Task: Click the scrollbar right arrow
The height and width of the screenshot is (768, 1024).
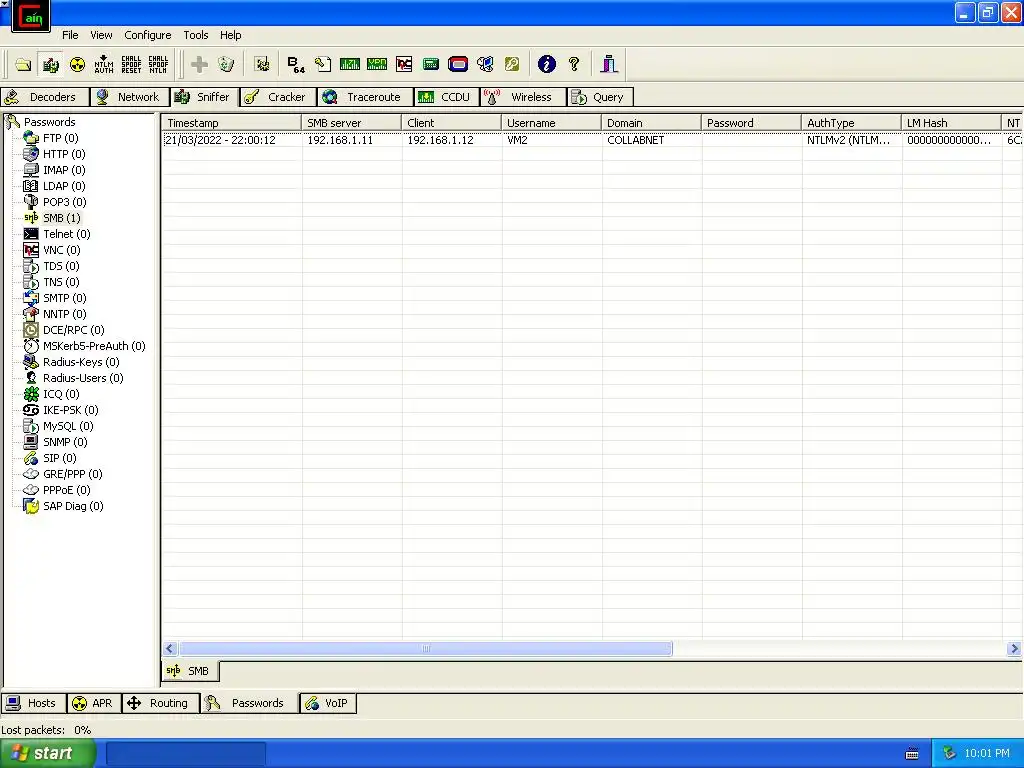Action: tap(1014, 648)
